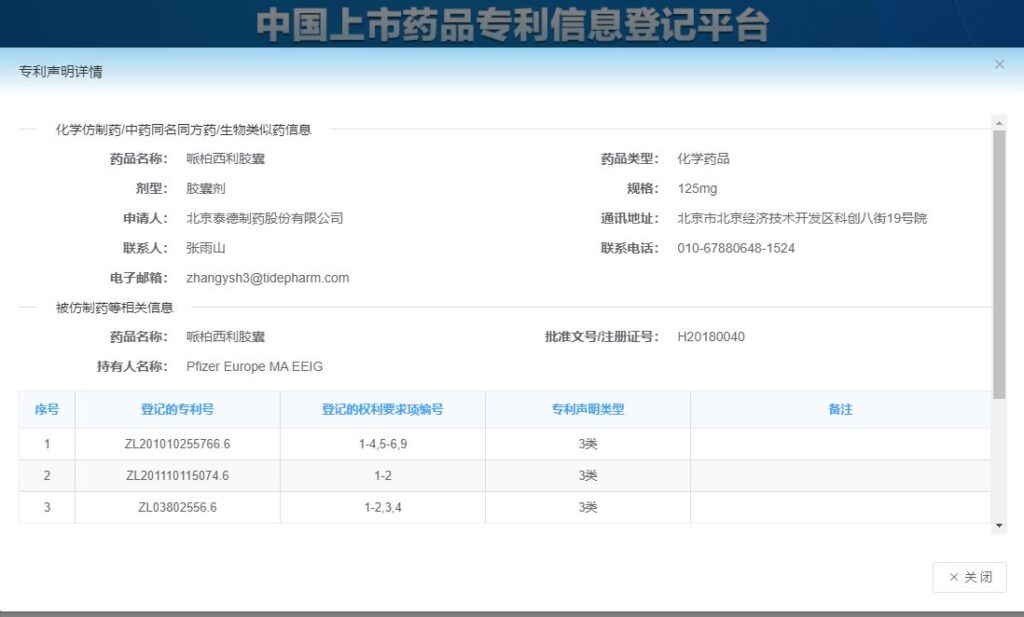Screen dimensions: 1024x617
Task: Click the 关闭 button
Action: click(x=970, y=577)
